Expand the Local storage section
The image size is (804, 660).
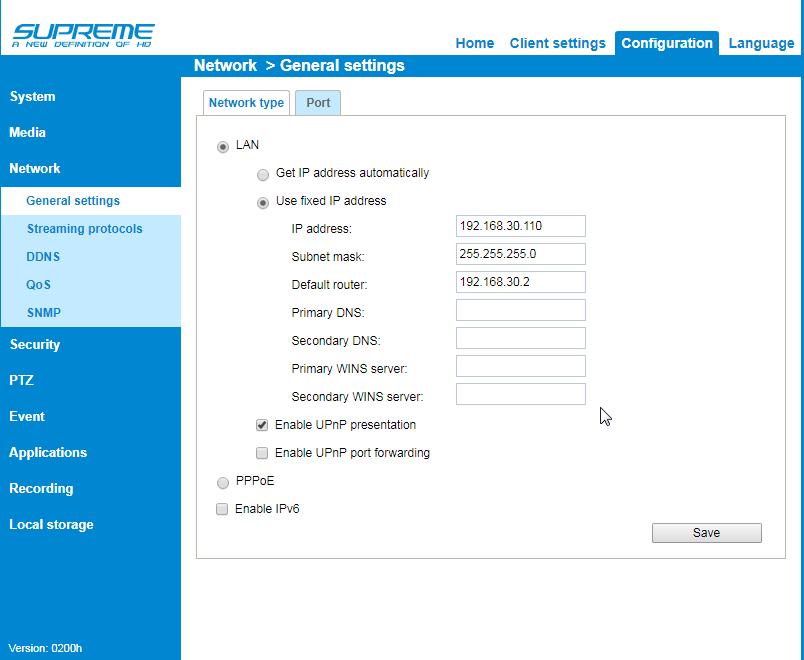[51, 524]
